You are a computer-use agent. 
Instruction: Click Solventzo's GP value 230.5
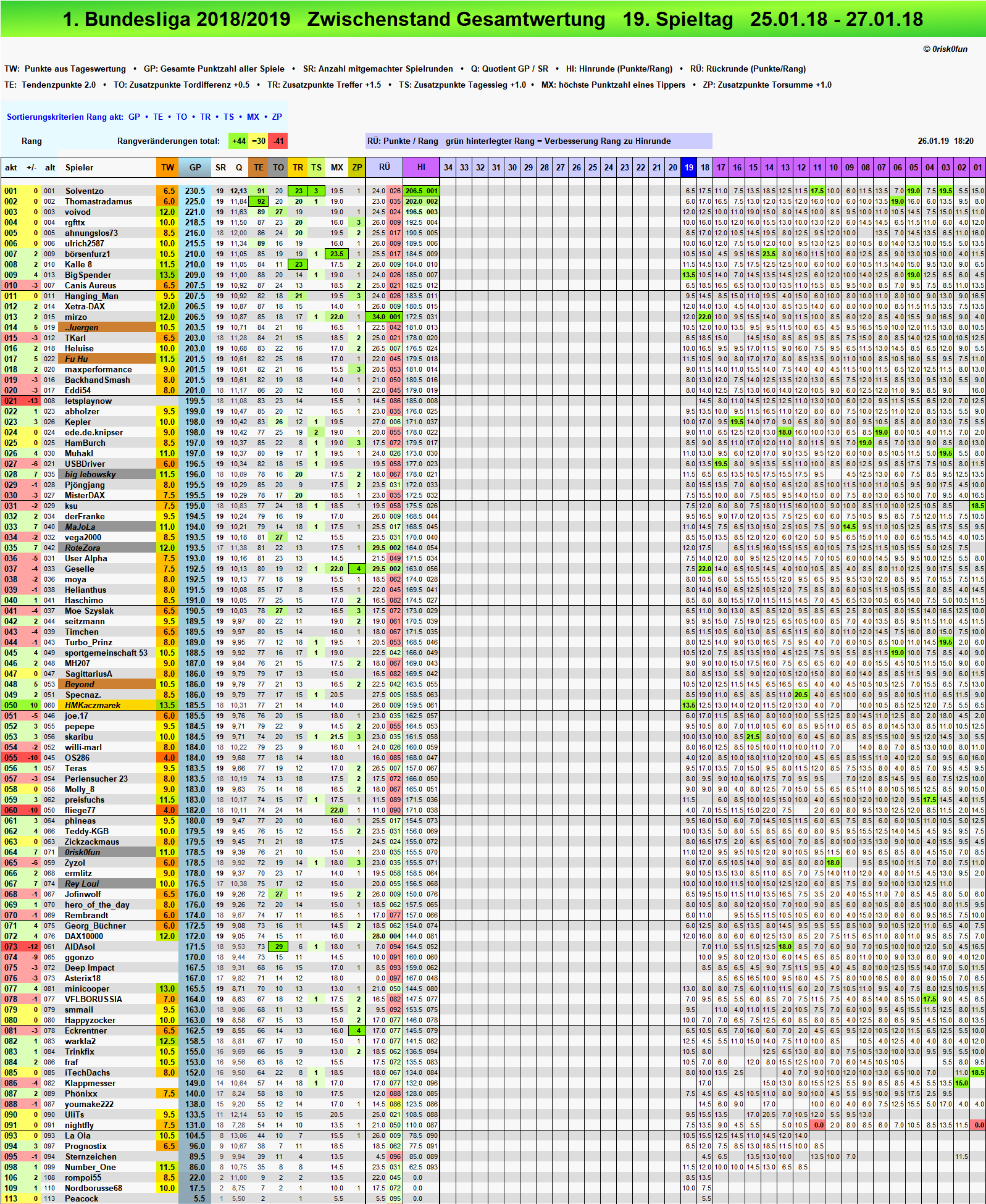pos(195,191)
